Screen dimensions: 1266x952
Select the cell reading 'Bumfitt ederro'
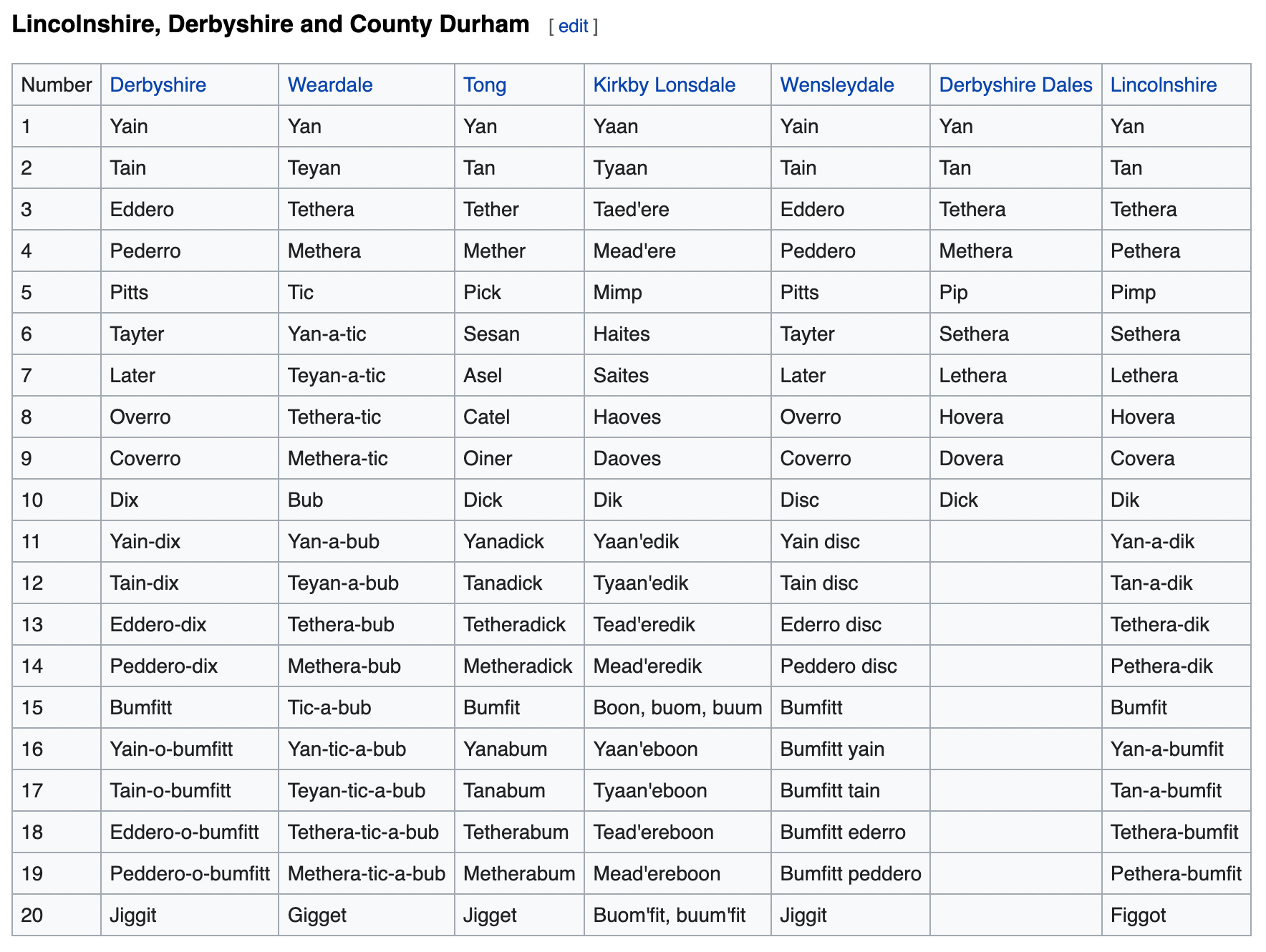pyautogui.click(x=851, y=832)
